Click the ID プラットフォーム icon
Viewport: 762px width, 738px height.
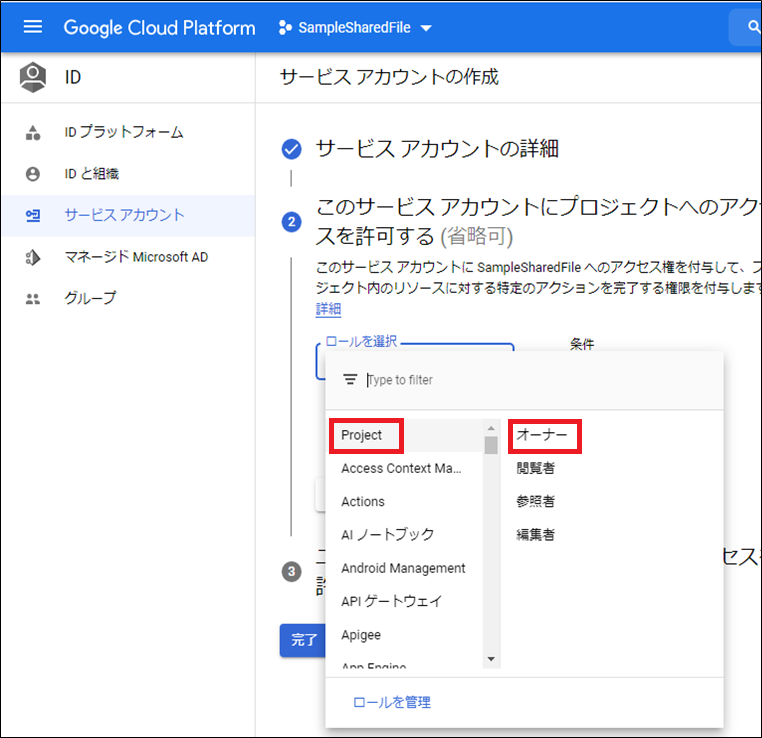tap(33, 132)
